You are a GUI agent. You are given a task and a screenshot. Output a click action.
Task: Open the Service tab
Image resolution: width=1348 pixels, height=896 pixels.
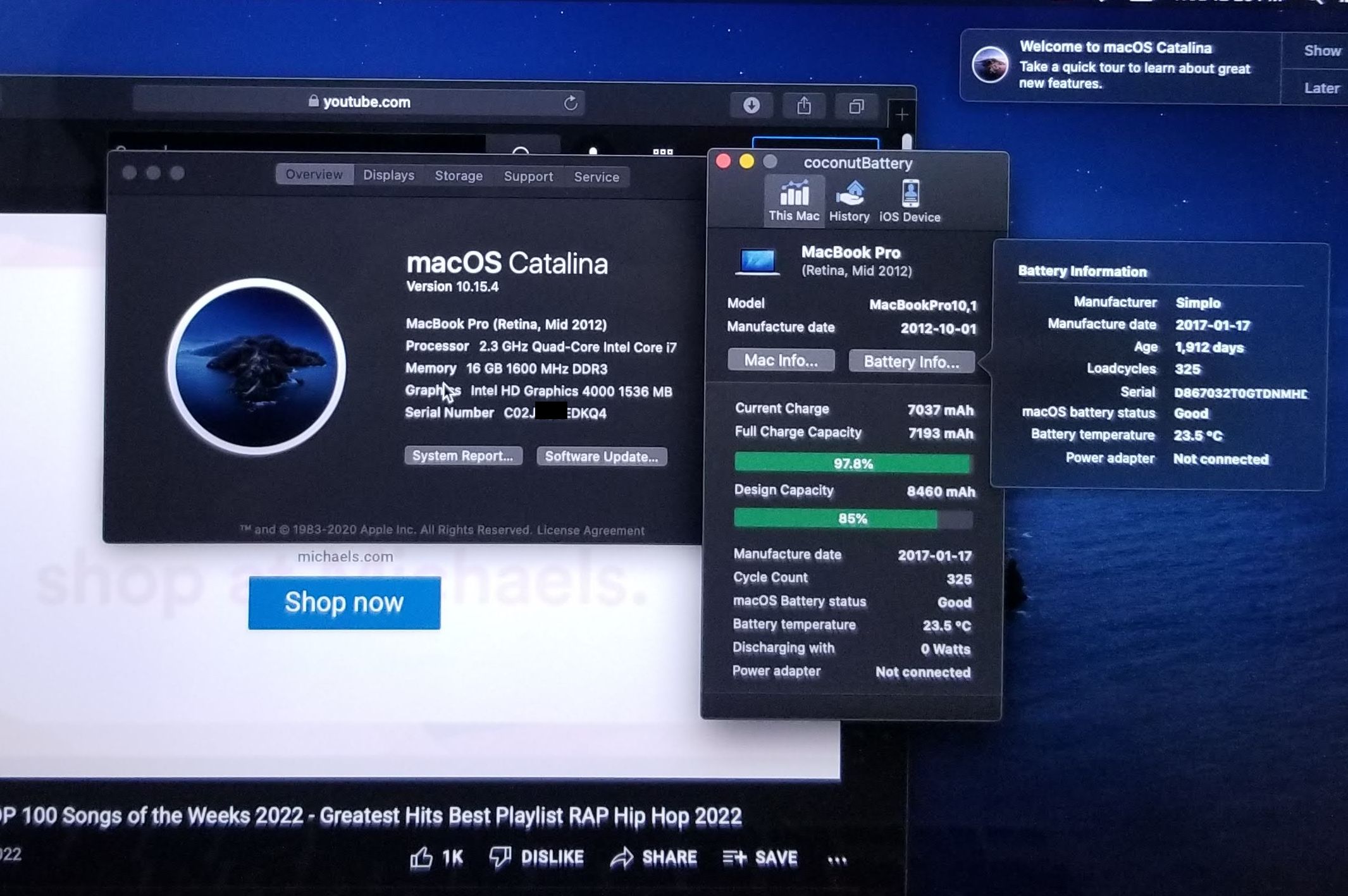tap(596, 177)
